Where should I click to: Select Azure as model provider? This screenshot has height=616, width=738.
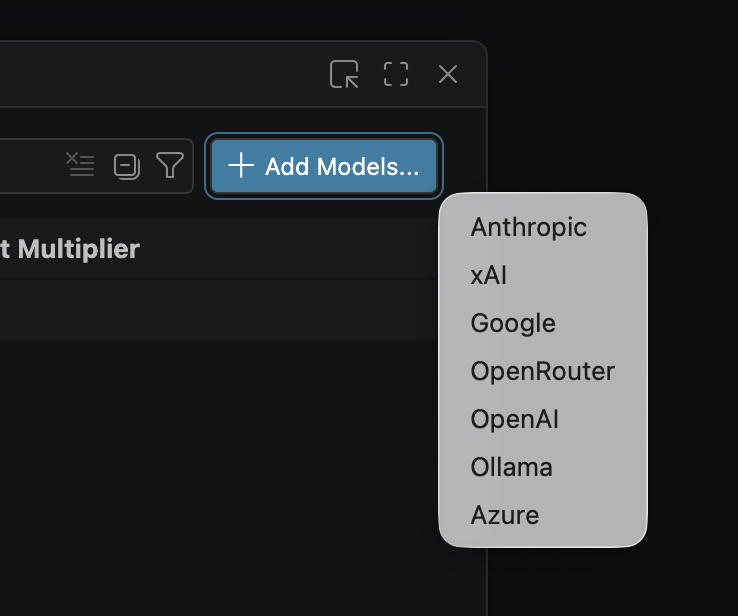click(x=504, y=515)
